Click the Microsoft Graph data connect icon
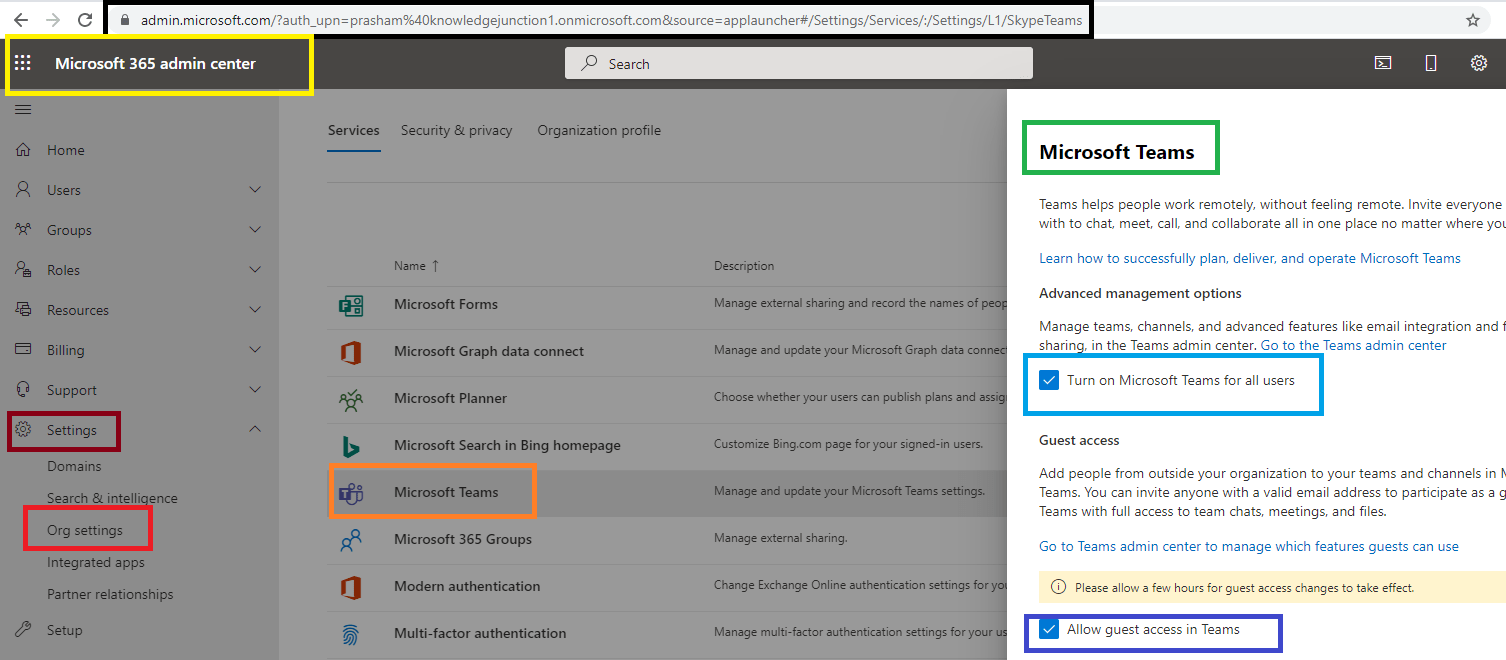 [351, 352]
